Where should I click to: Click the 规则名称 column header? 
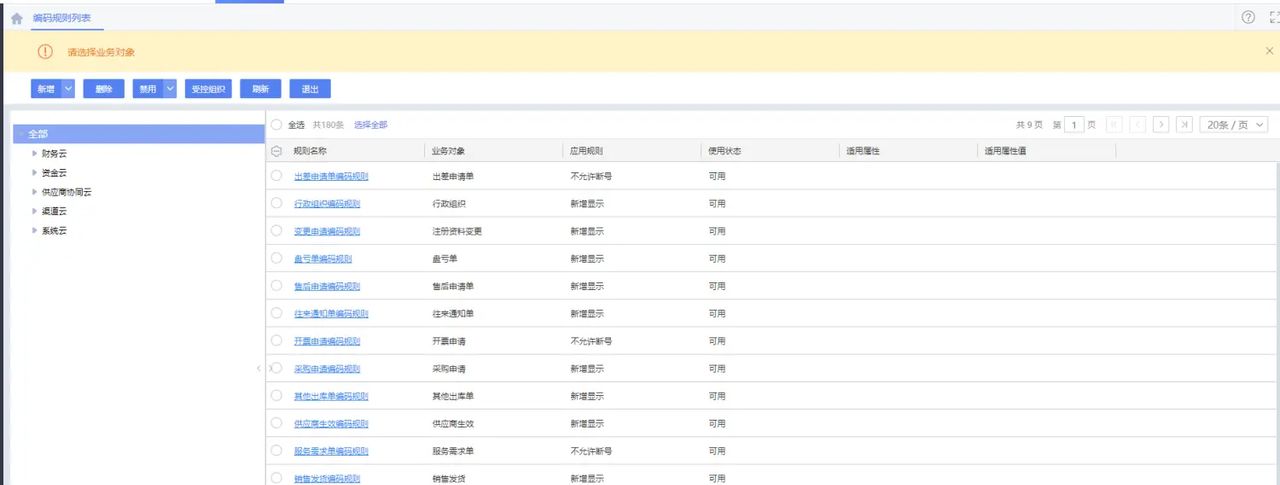[x=310, y=151]
